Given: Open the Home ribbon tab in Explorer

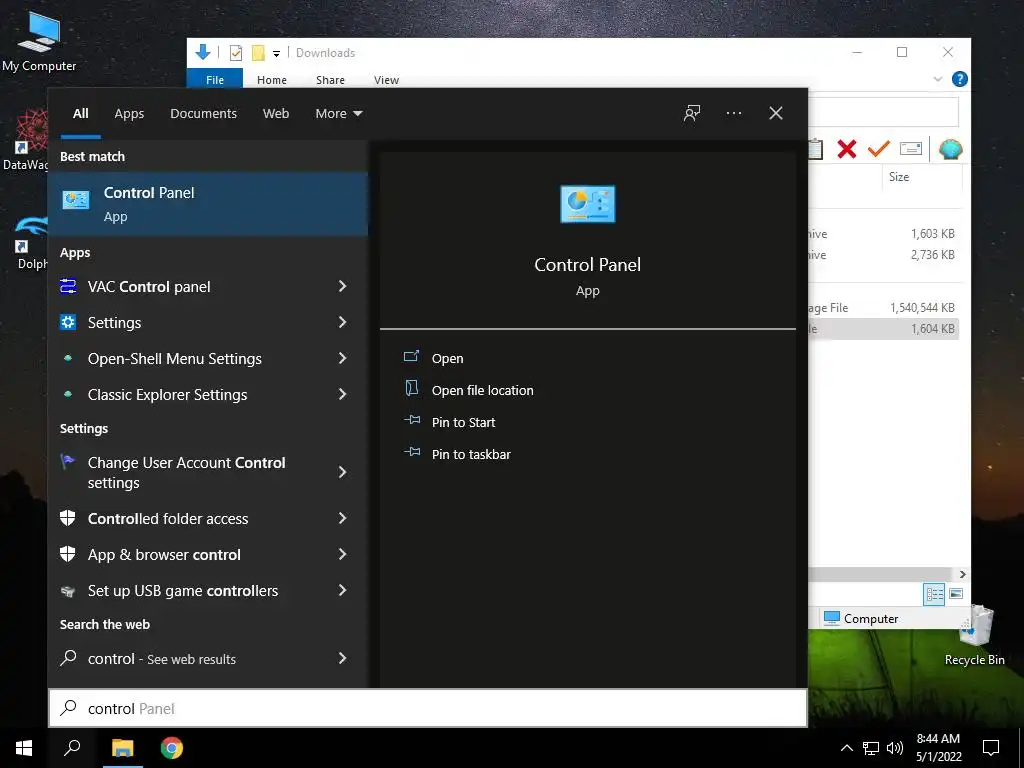Looking at the screenshot, I should (x=272, y=80).
